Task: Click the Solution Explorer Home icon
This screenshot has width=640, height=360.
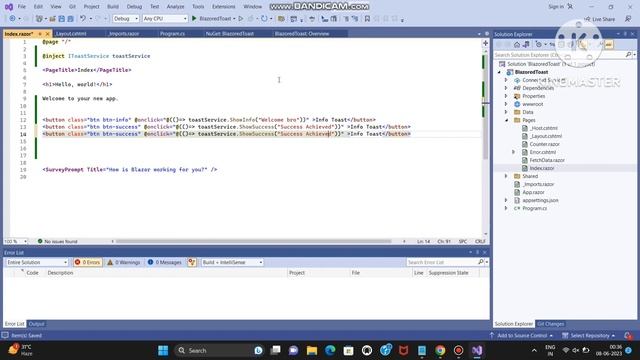Action: [517, 44]
